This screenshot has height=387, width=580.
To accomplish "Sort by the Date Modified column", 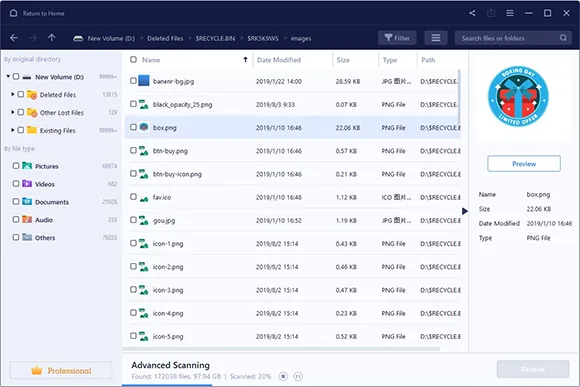I will pos(279,60).
